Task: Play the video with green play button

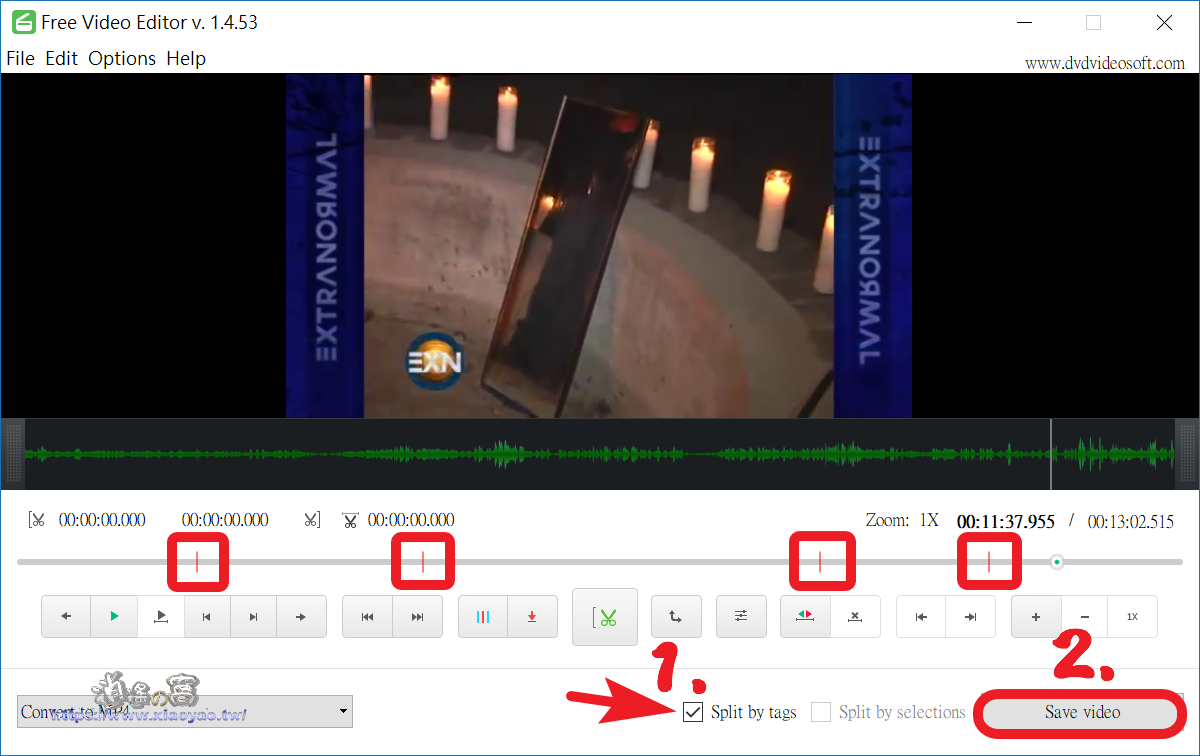Action: [114, 617]
